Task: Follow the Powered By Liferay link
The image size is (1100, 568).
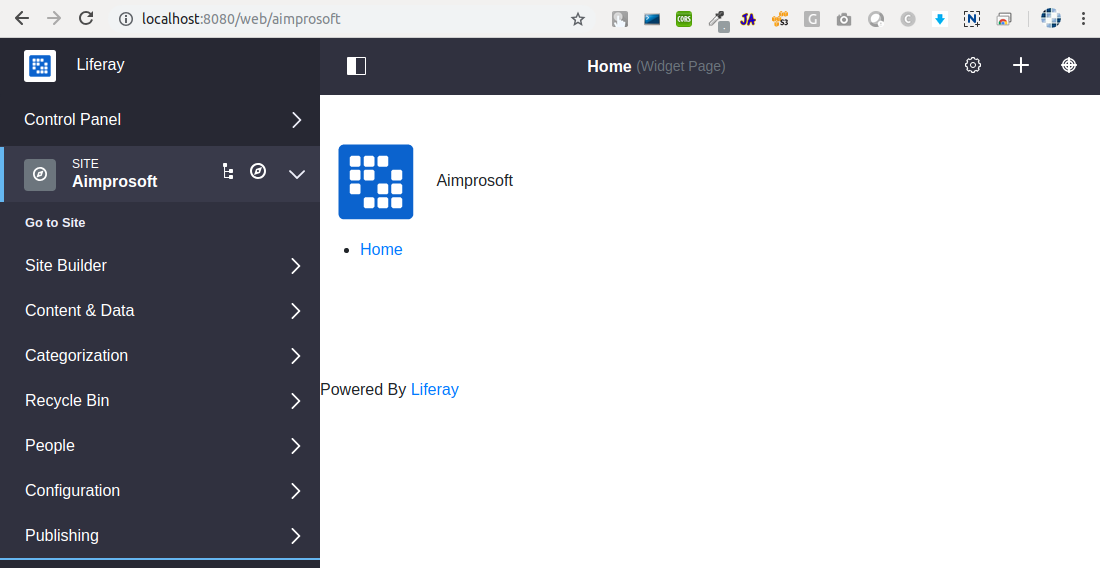Action: tap(434, 389)
